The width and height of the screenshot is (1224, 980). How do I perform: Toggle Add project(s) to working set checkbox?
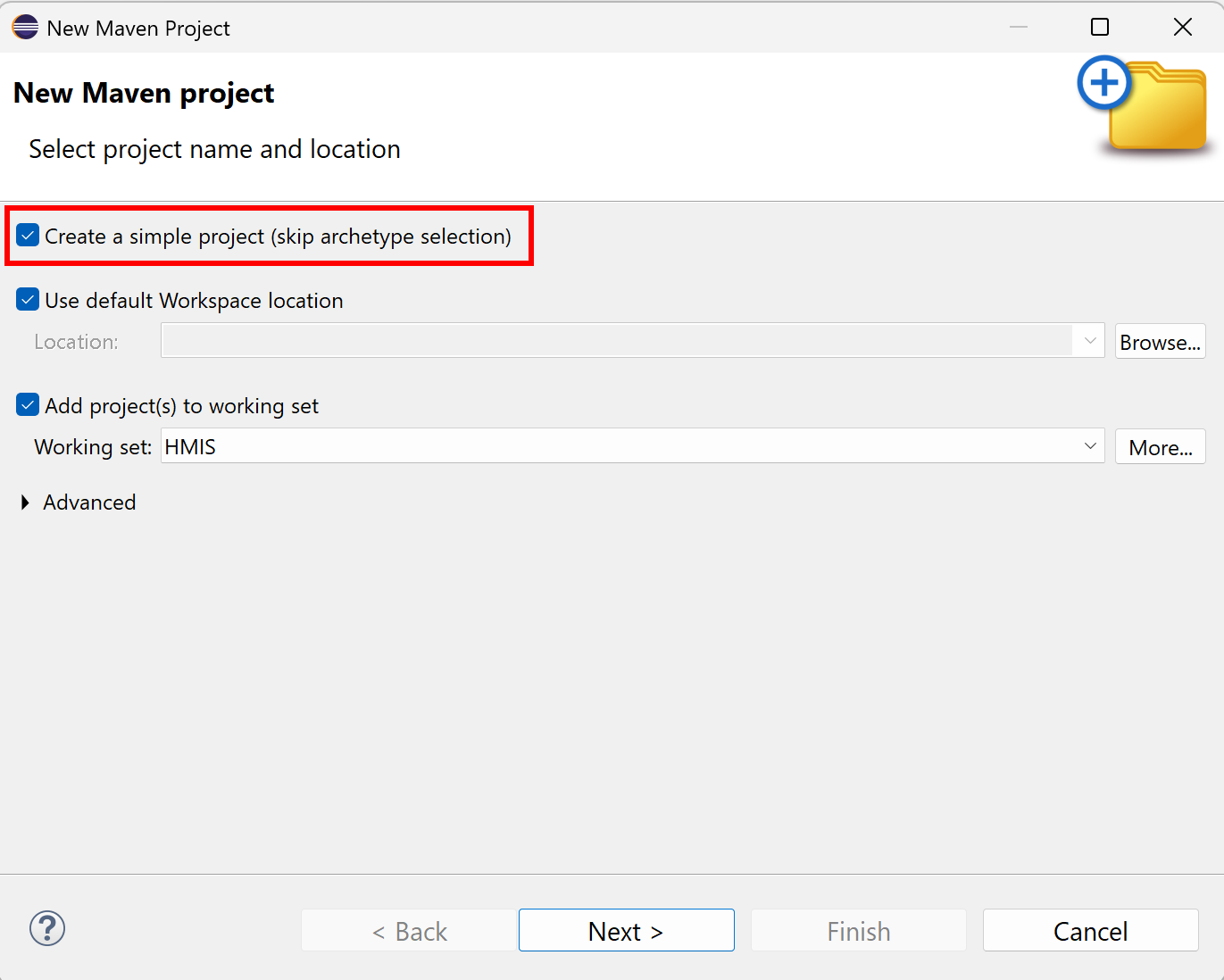pyautogui.click(x=28, y=405)
